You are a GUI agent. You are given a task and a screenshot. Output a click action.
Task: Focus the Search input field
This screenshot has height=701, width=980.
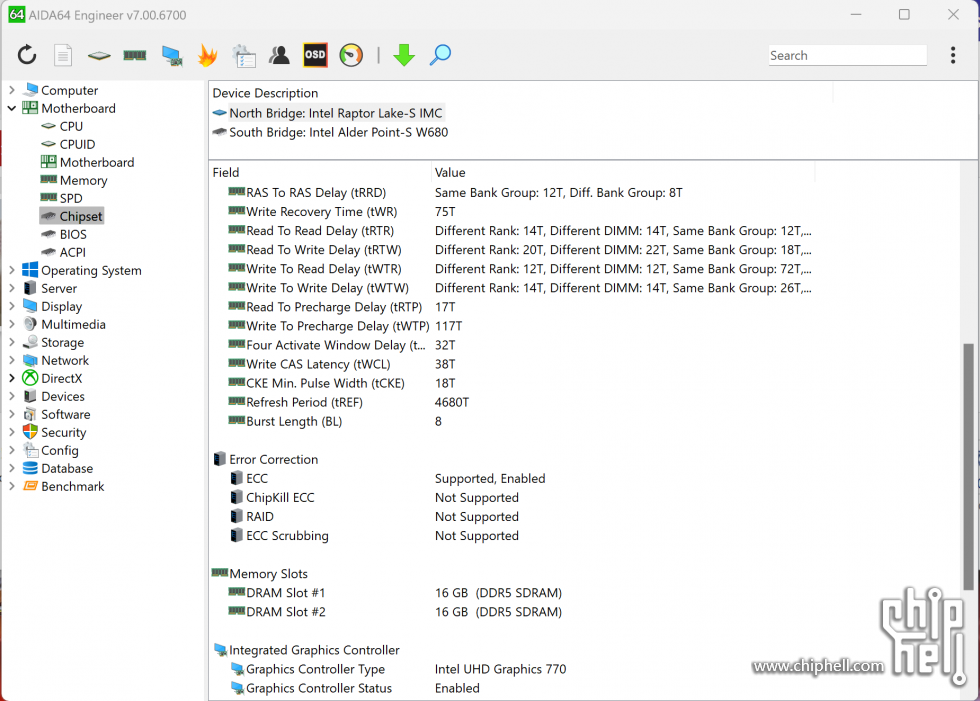(848, 56)
